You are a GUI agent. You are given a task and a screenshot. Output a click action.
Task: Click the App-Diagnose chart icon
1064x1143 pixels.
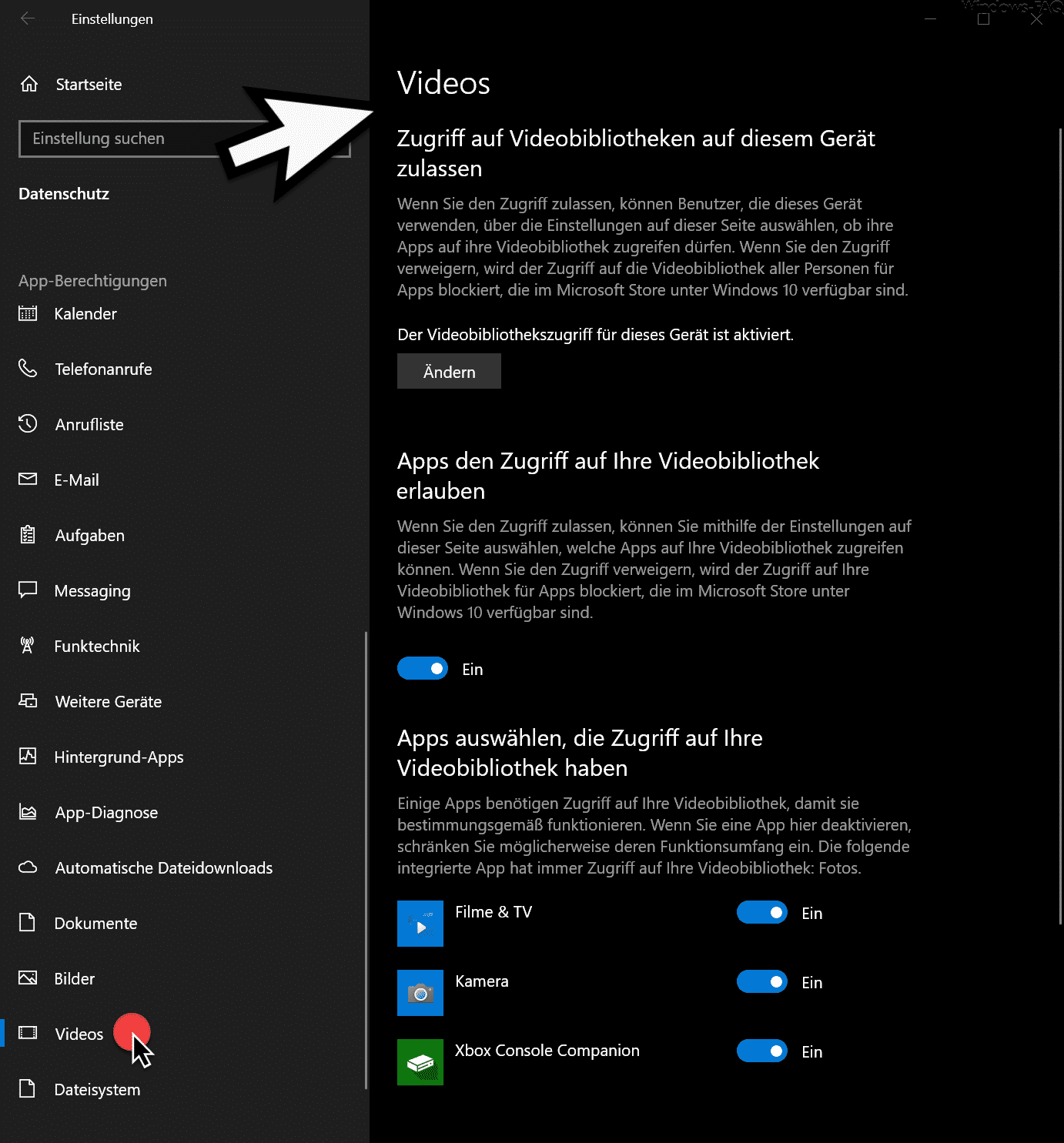tap(28, 811)
